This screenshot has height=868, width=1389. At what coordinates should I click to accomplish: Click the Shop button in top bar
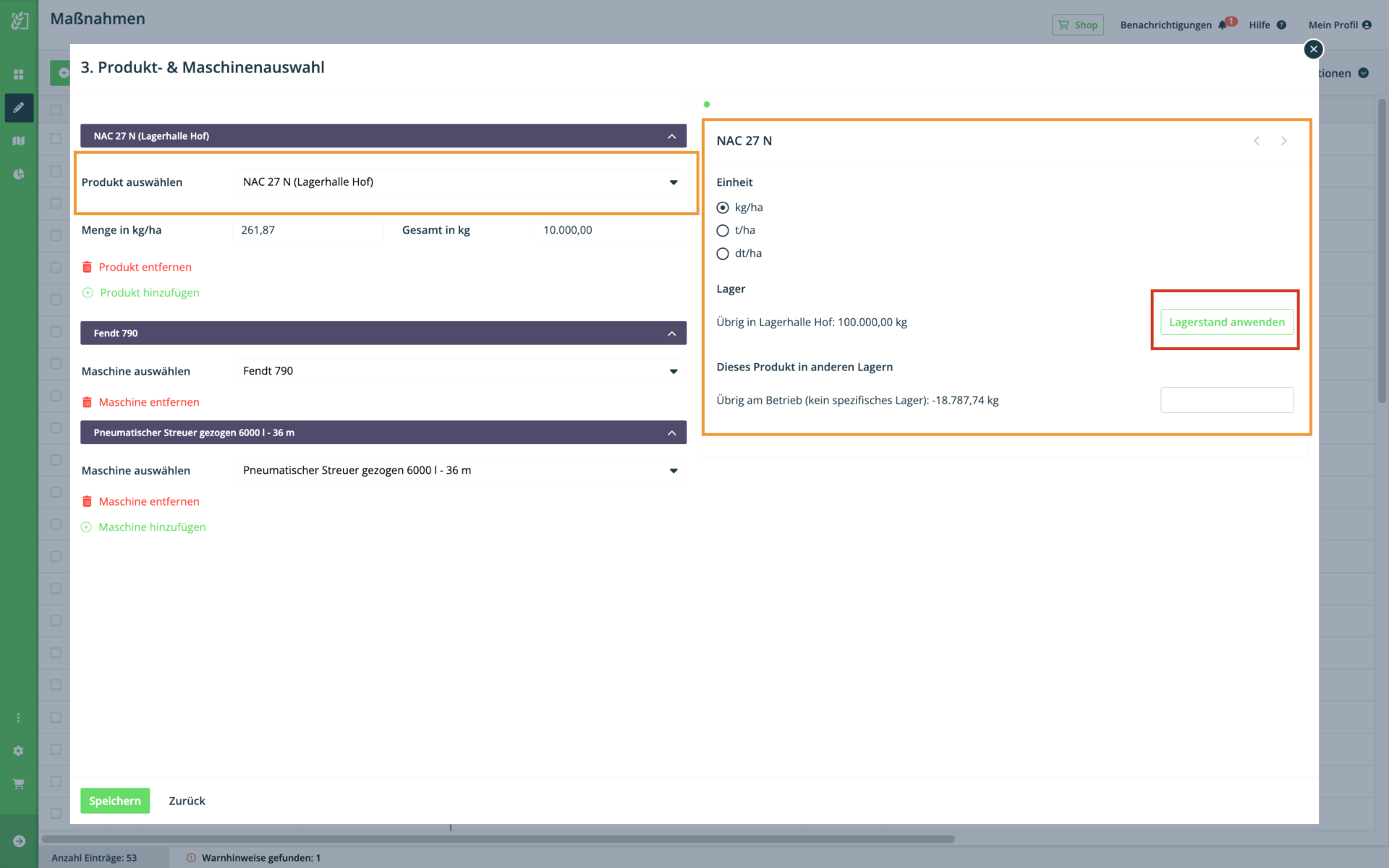(1078, 25)
